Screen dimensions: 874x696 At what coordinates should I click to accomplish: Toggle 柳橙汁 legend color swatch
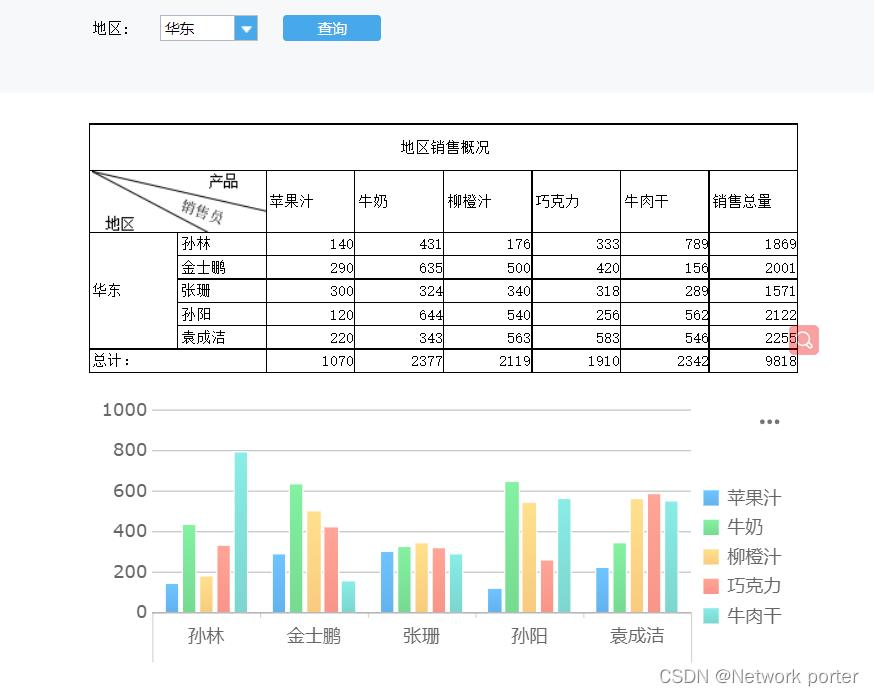711,557
